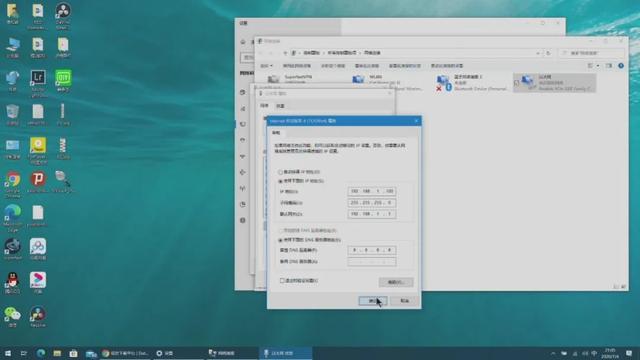Open Networking tab in Ethernet Properties
The width and height of the screenshot is (640, 360).
pos(264,106)
